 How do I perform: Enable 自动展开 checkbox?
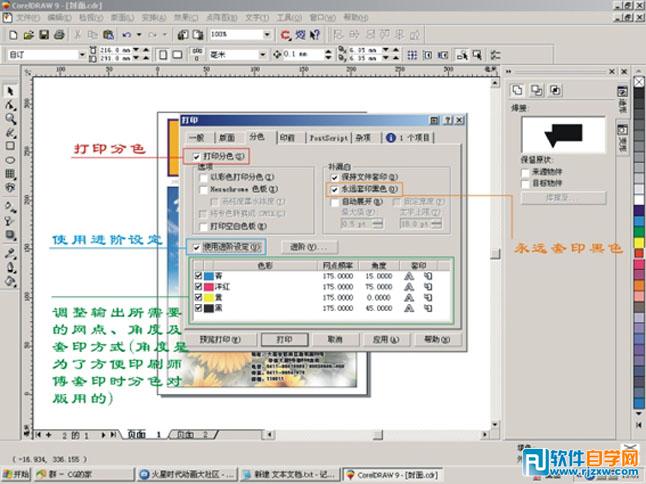(x=335, y=202)
